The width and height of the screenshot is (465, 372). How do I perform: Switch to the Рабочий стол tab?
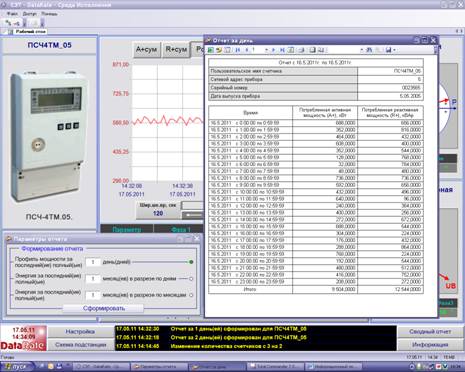[28, 32]
